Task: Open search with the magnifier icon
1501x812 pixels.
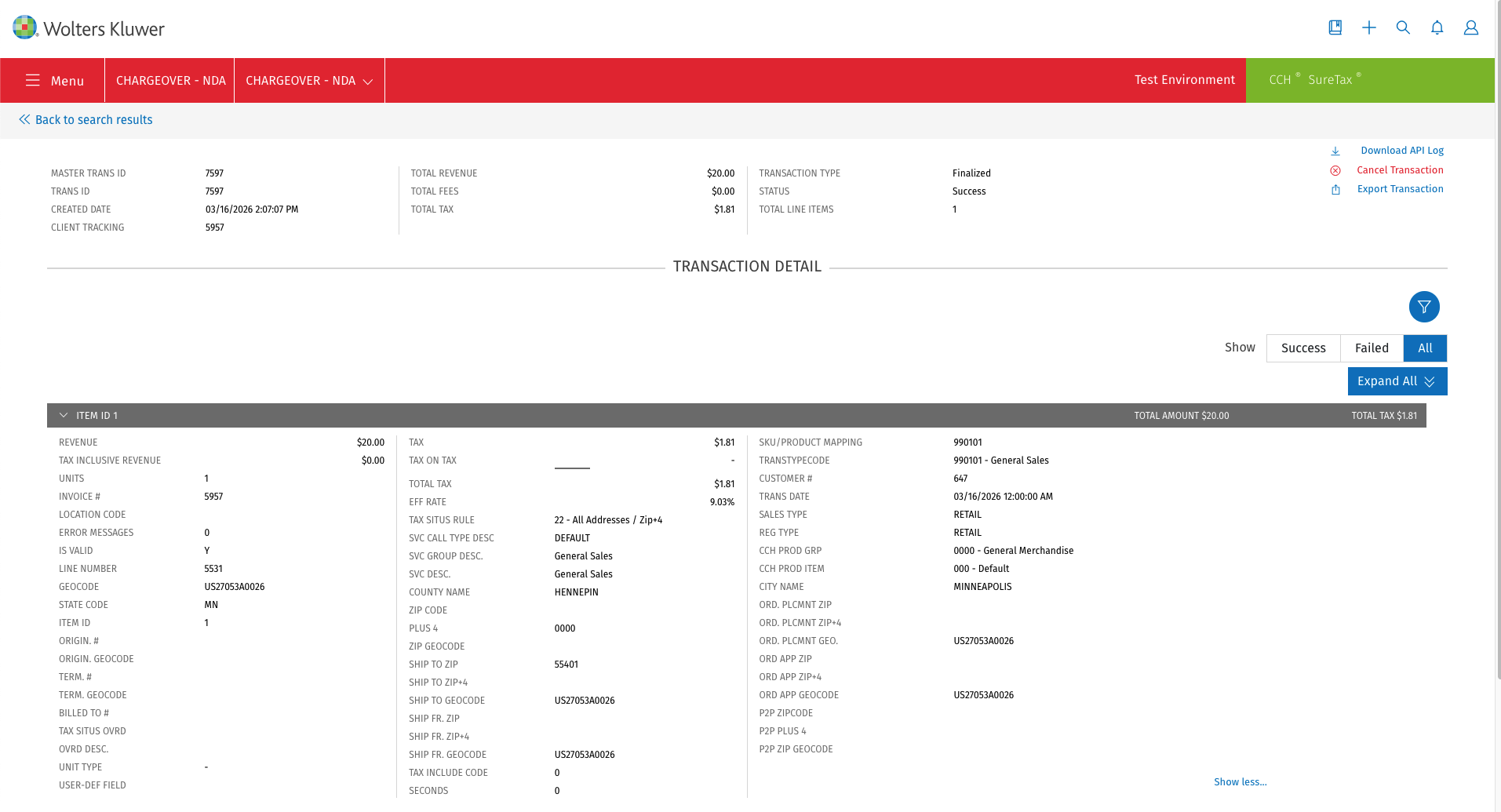Action: tap(1403, 27)
